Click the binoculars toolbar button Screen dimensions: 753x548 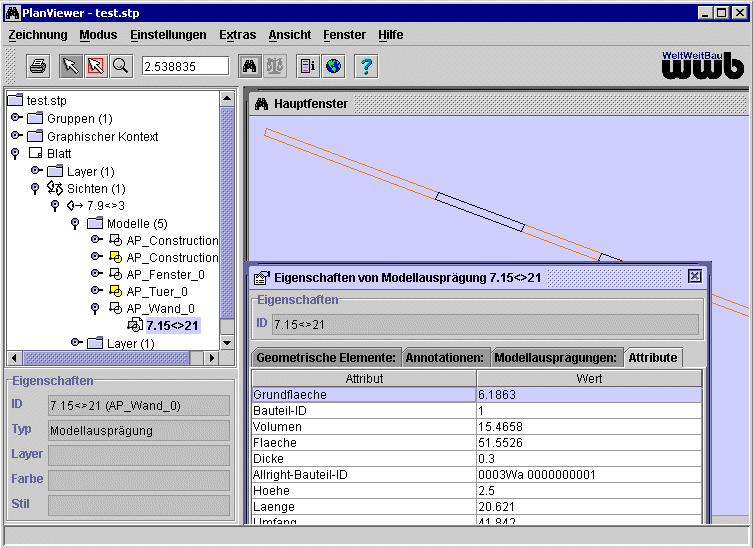pyautogui.click(x=250, y=66)
